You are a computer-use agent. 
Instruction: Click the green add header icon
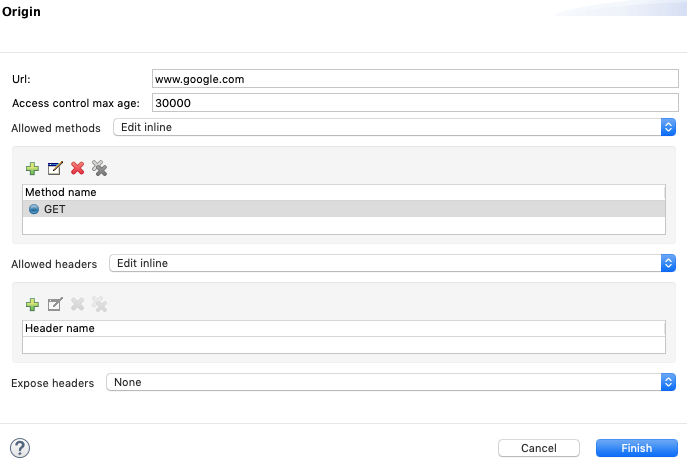click(x=32, y=304)
